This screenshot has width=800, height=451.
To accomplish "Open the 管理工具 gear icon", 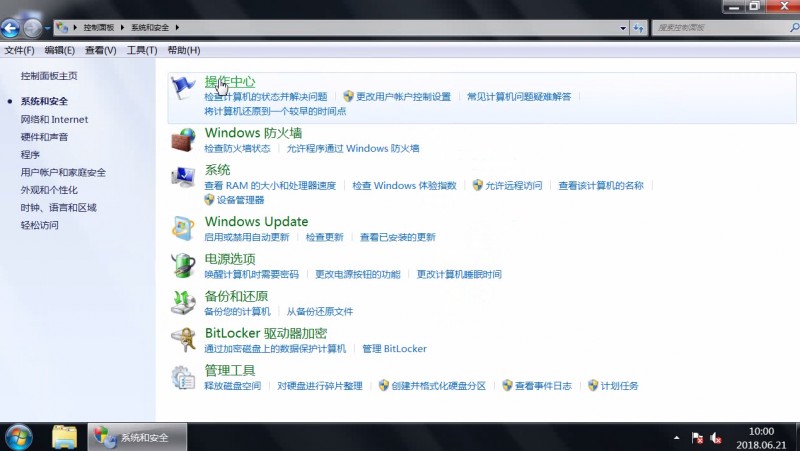I will click(183, 378).
